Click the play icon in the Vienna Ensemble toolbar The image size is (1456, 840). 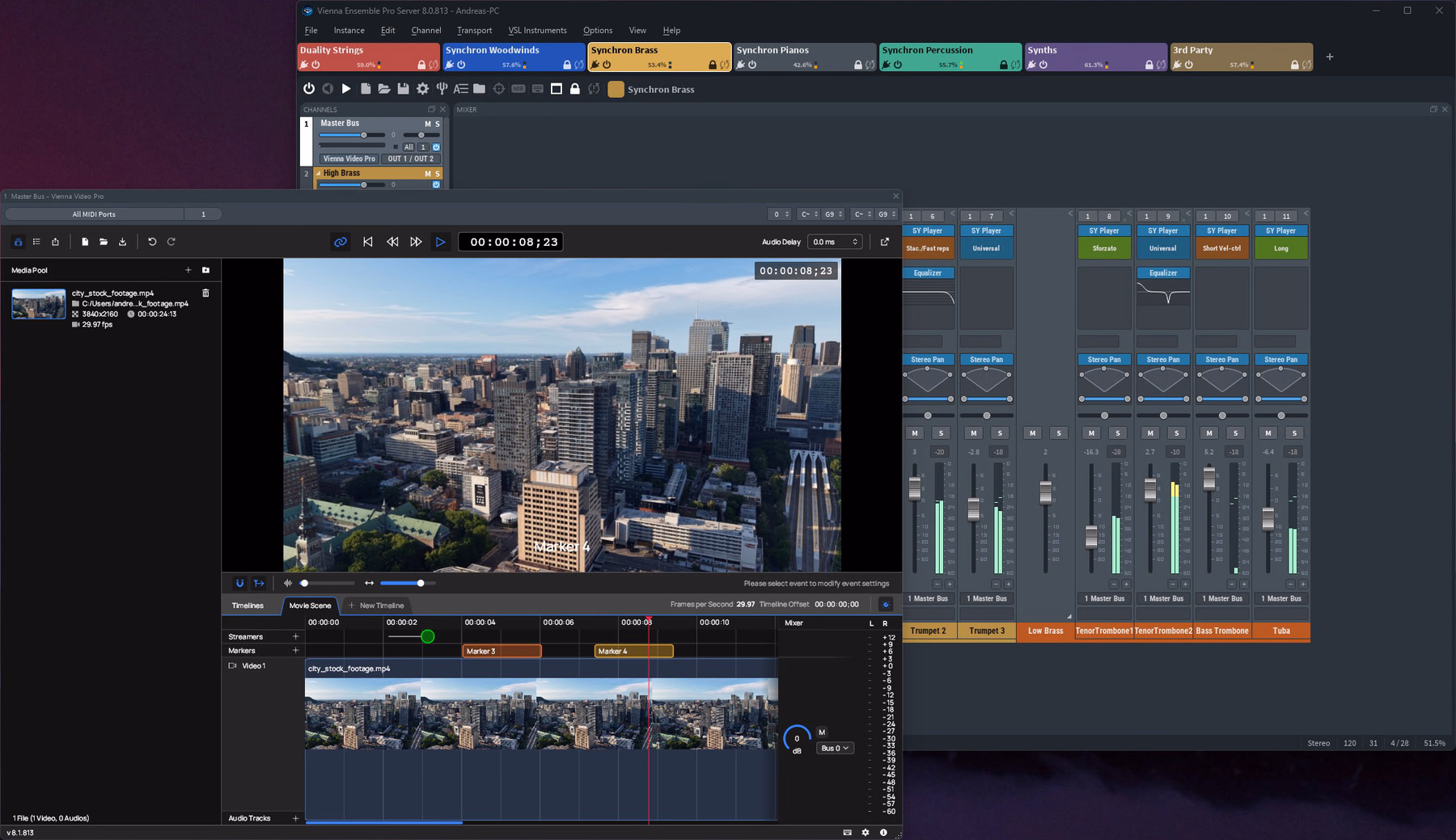[346, 89]
